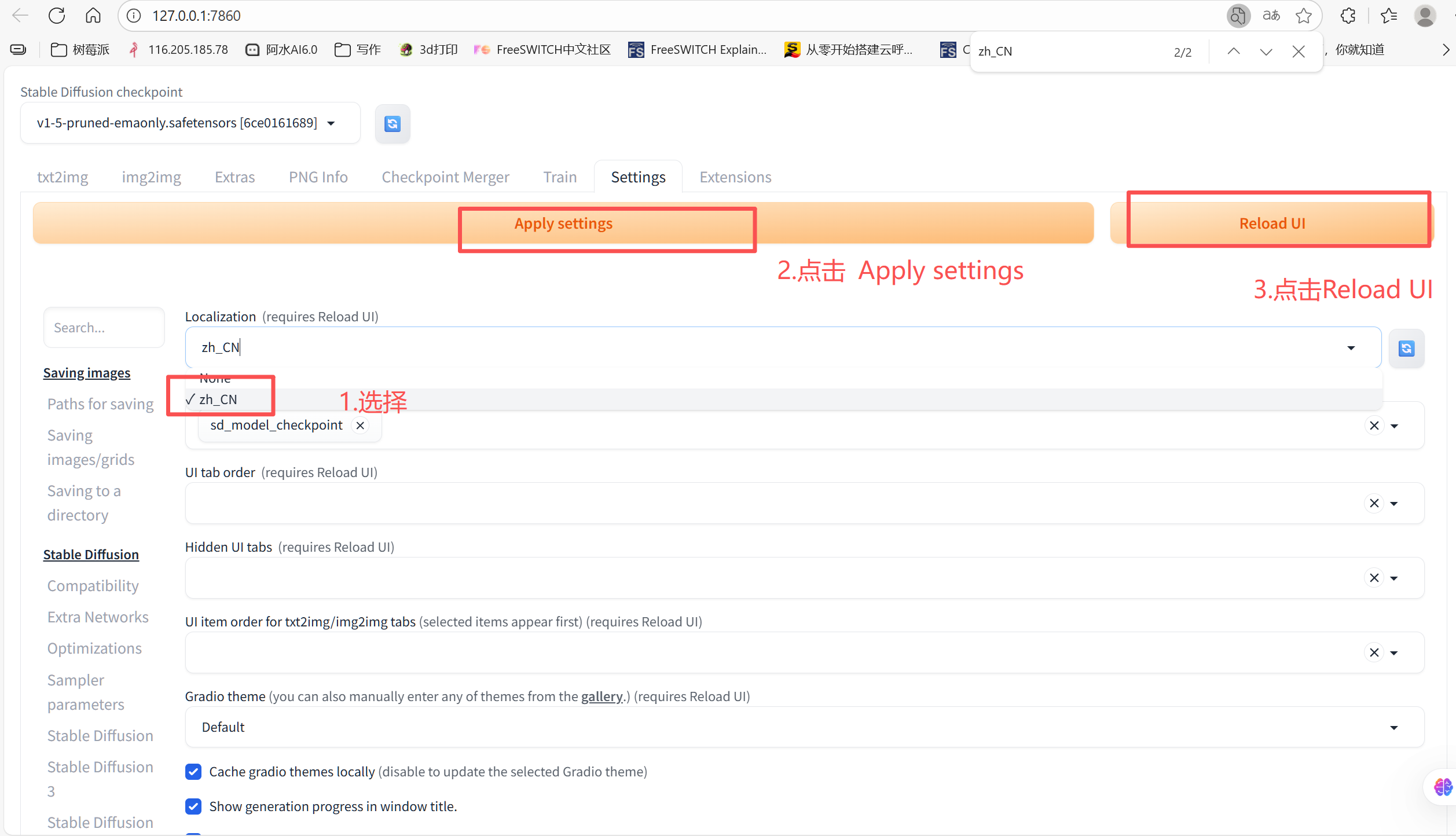Toggle Show generation progress in window title
1456x836 pixels.
tap(194, 806)
